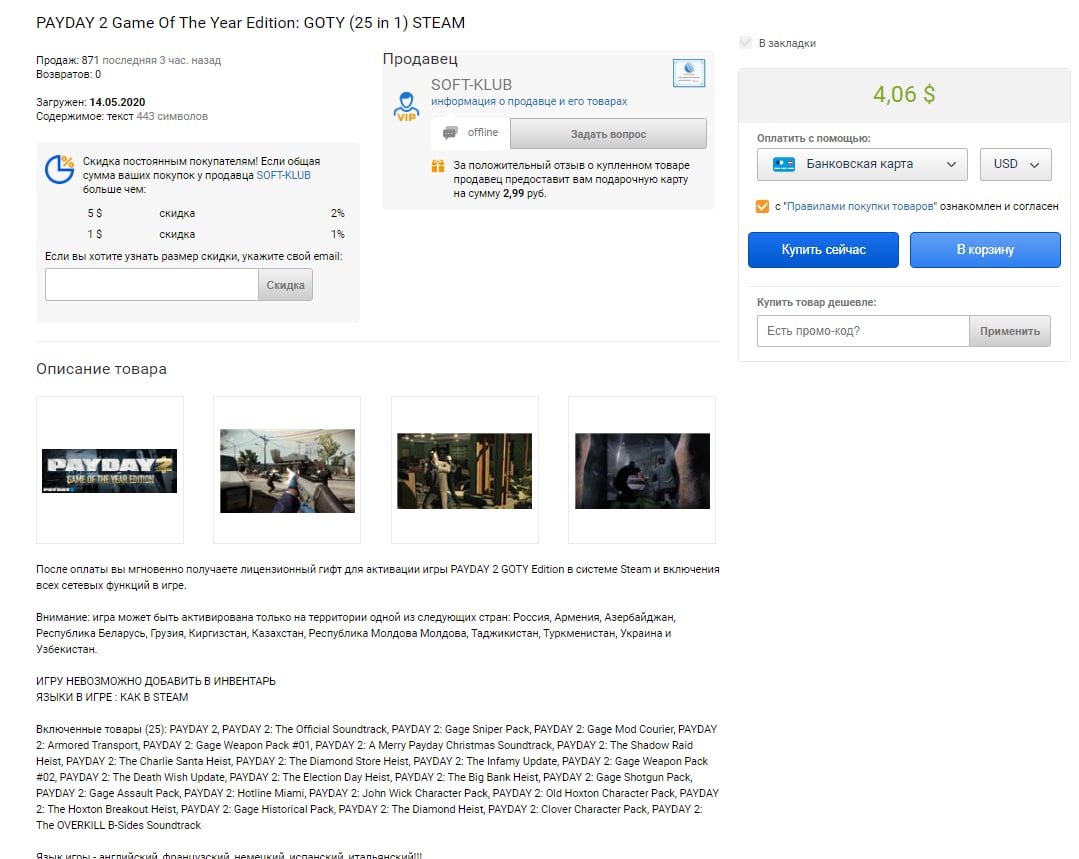Click the 'offline' status text
Screen dimensions: 1079x859
pyautogui.click(x=482, y=132)
